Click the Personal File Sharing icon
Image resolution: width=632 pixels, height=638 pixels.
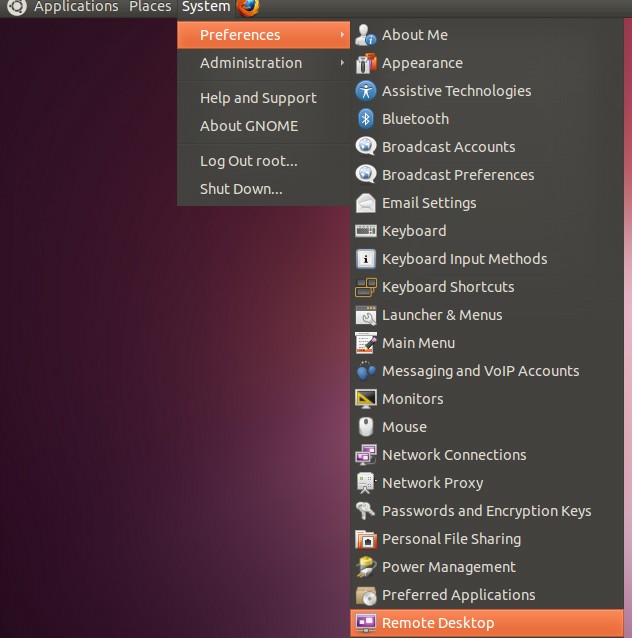pyautogui.click(x=365, y=539)
